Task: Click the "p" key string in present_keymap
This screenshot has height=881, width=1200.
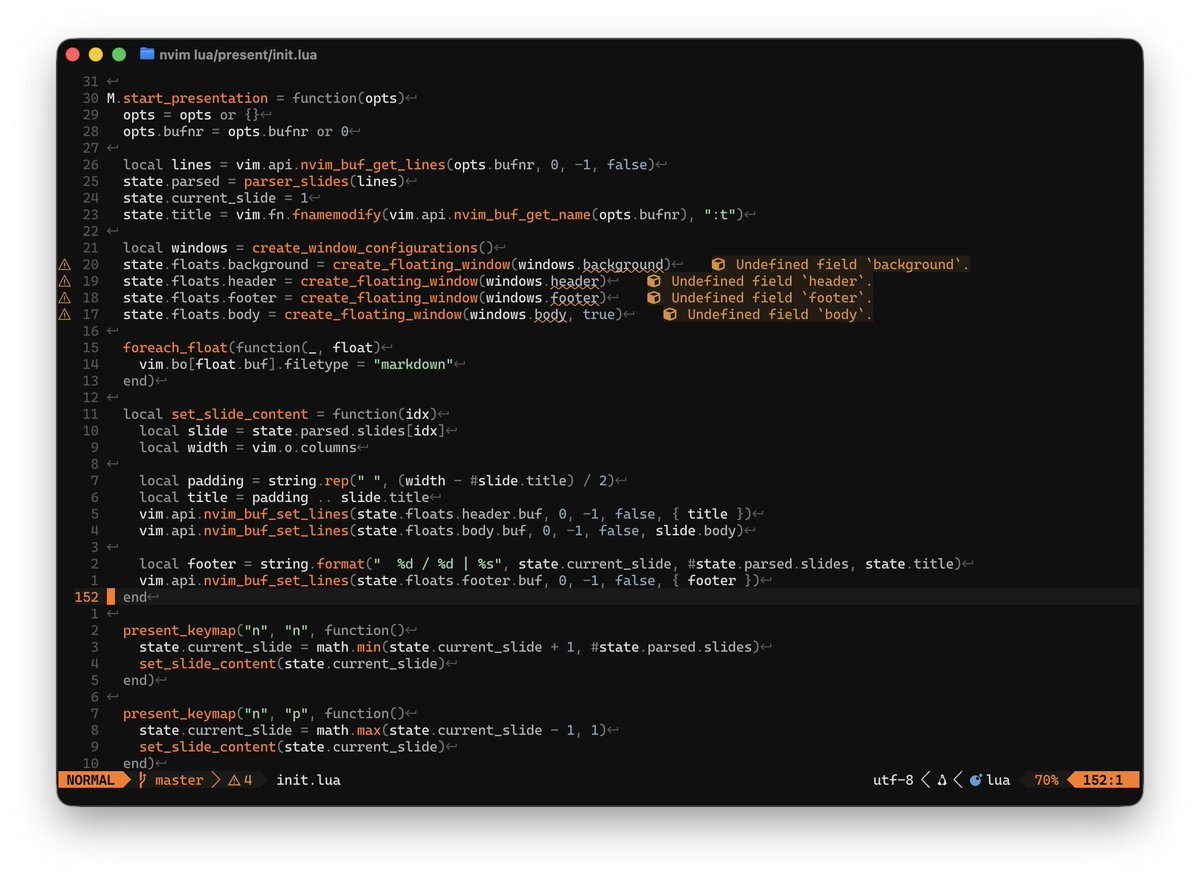Action: [296, 713]
